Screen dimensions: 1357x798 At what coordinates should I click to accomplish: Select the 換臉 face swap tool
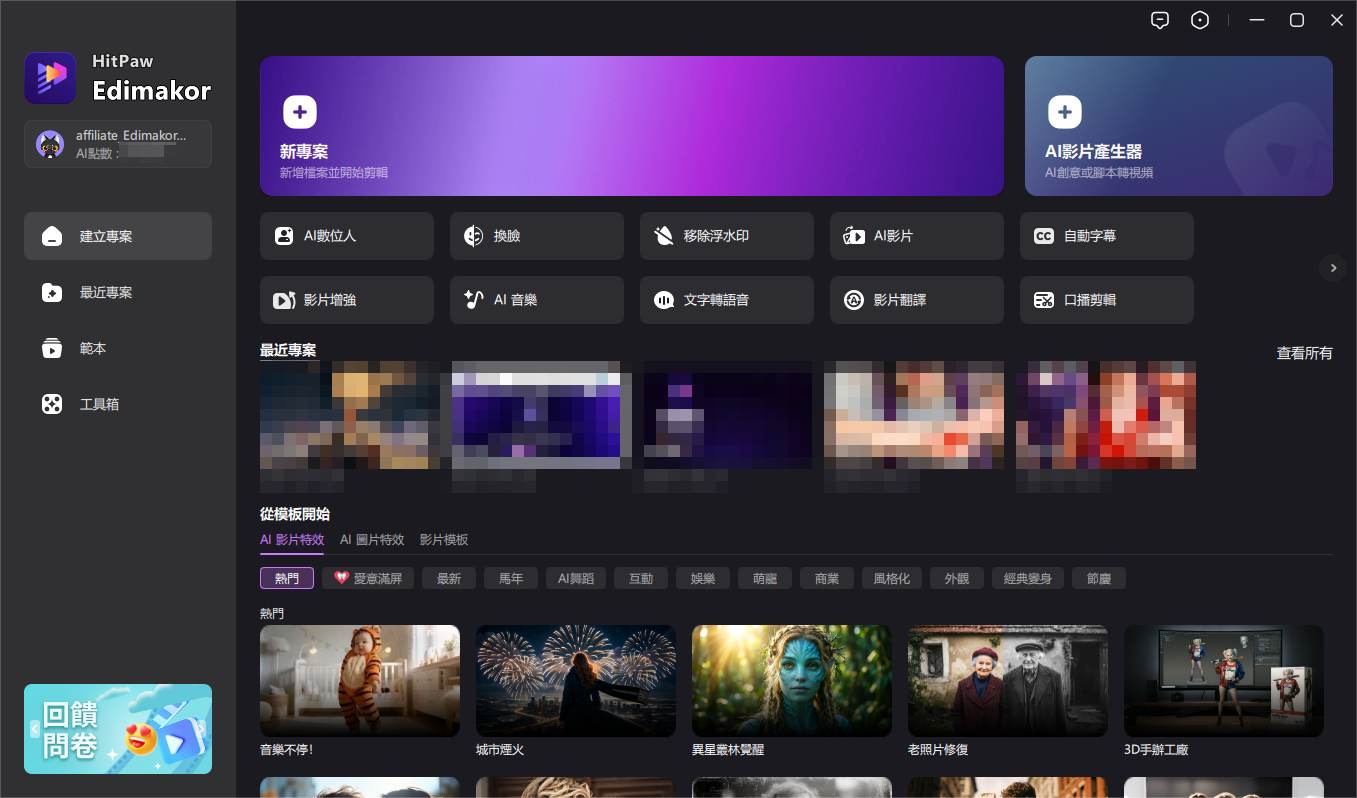tap(536, 236)
